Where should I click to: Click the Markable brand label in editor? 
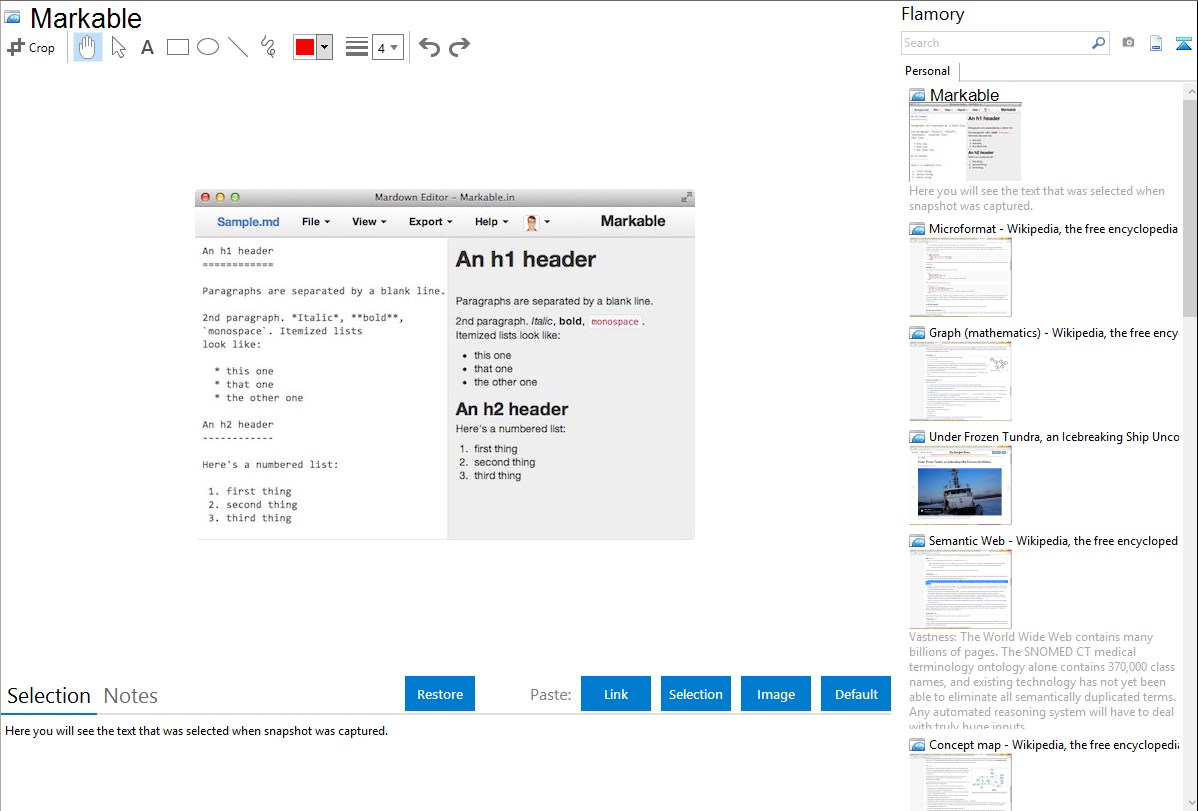pyautogui.click(x=633, y=221)
